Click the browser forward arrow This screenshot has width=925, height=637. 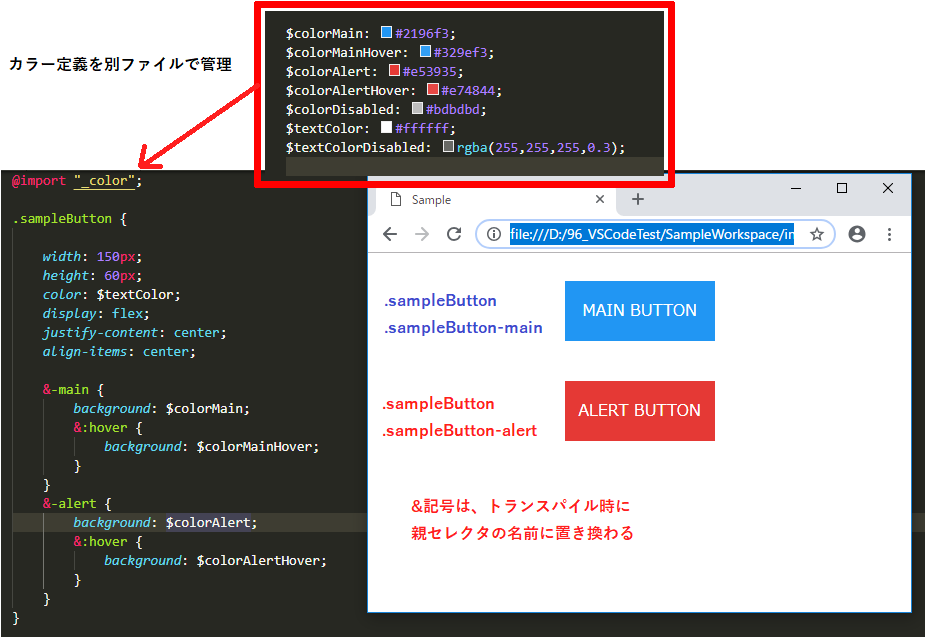(422, 234)
